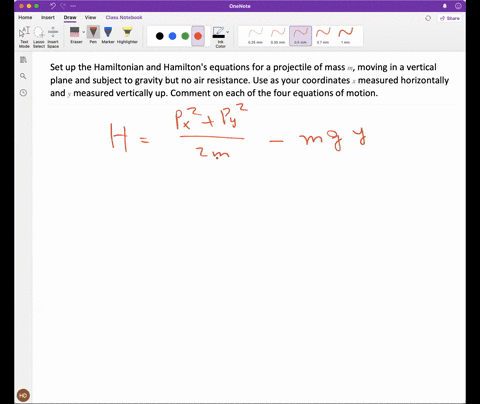Undo the last action
The width and height of the screenshot is (480, 404).
(x=53, y=6)
